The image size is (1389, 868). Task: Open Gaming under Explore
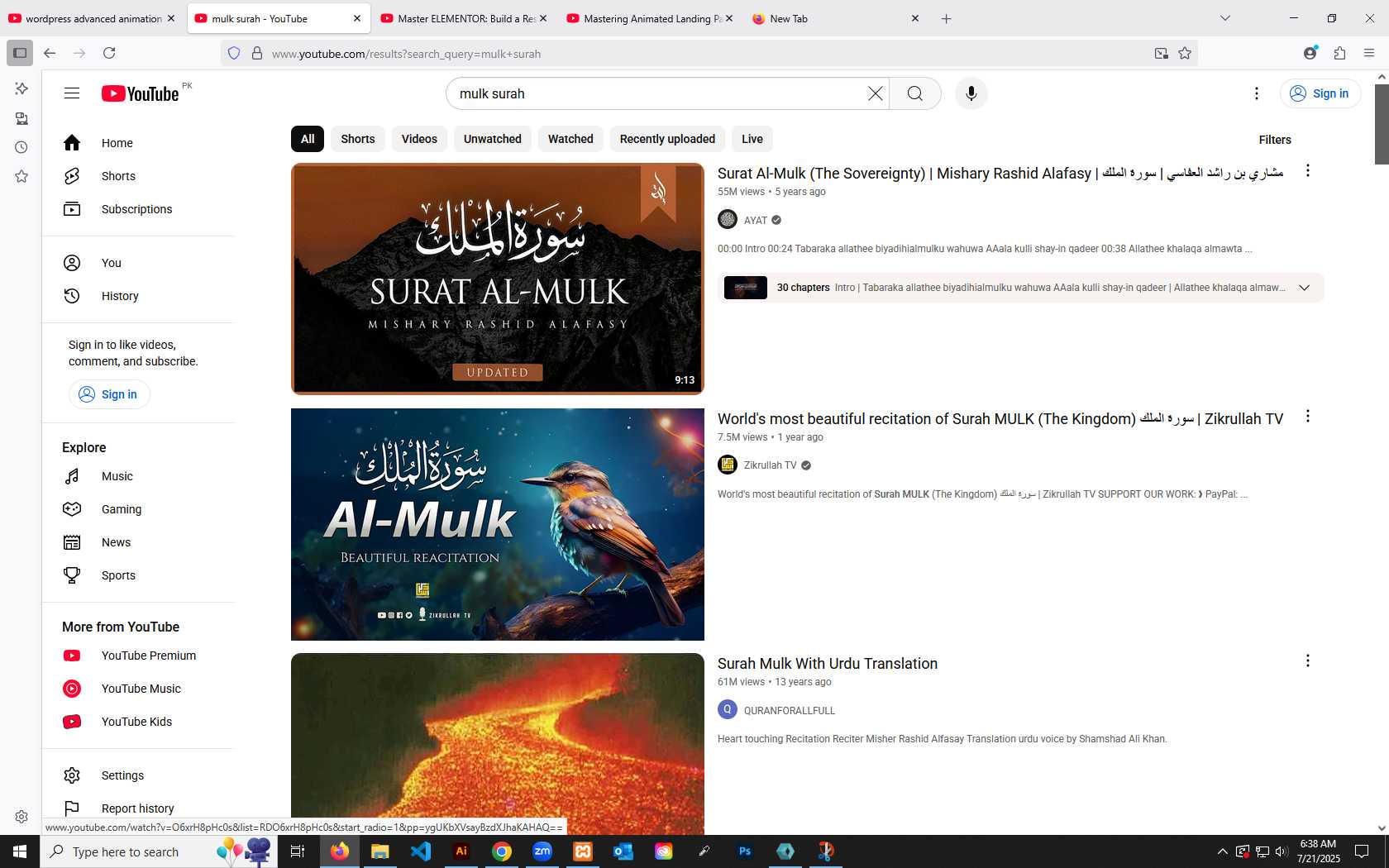(138, 509)
